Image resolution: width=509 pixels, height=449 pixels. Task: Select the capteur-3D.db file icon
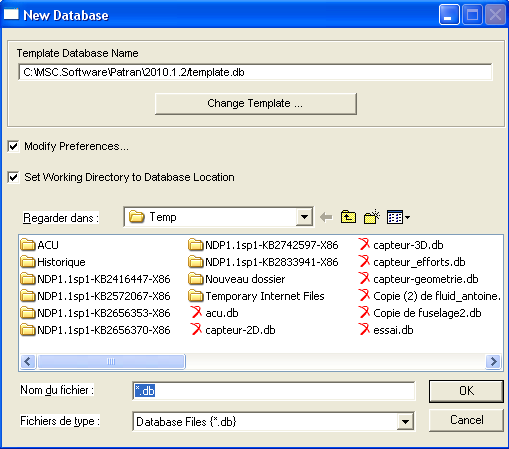click(364, 245)
